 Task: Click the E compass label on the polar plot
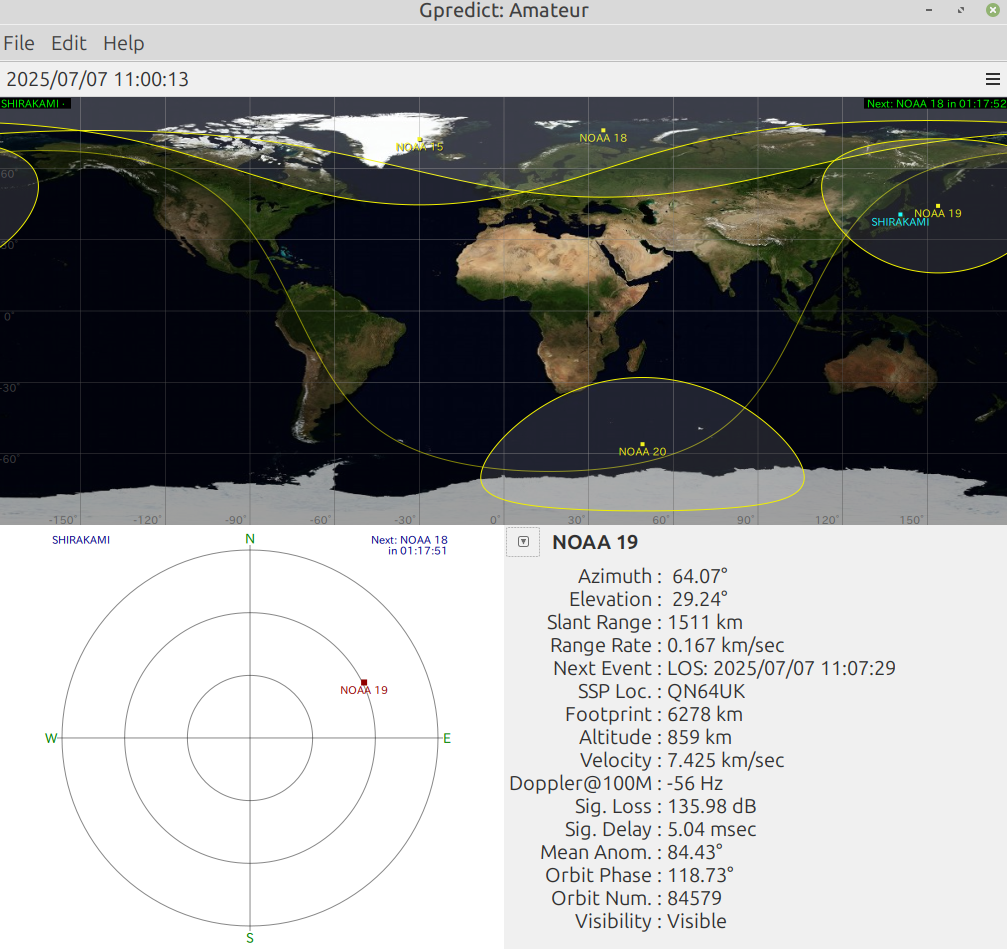pos(447,738)
